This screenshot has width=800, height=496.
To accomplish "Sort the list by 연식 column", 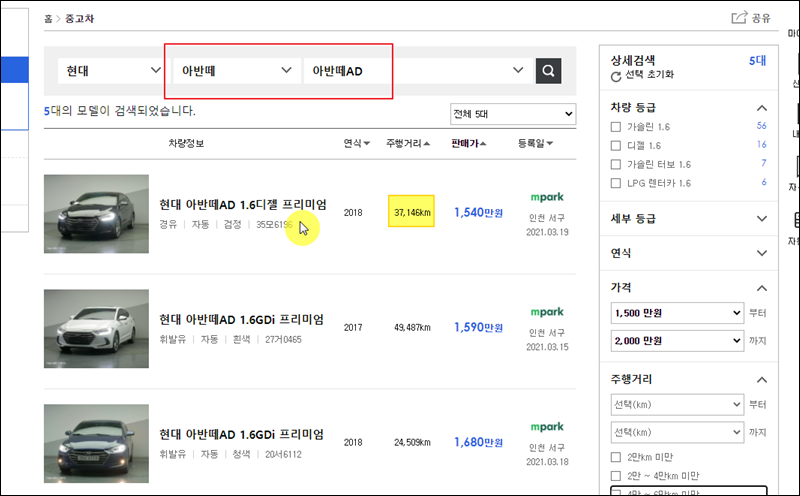I will [357, 143].
